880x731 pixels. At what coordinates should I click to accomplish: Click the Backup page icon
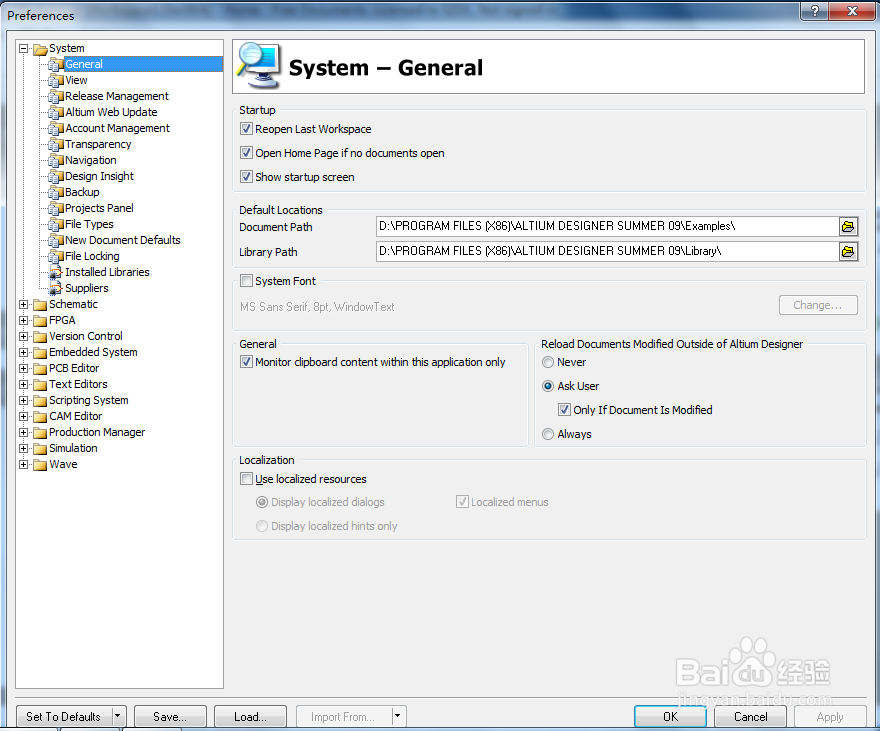pos(56,193)
